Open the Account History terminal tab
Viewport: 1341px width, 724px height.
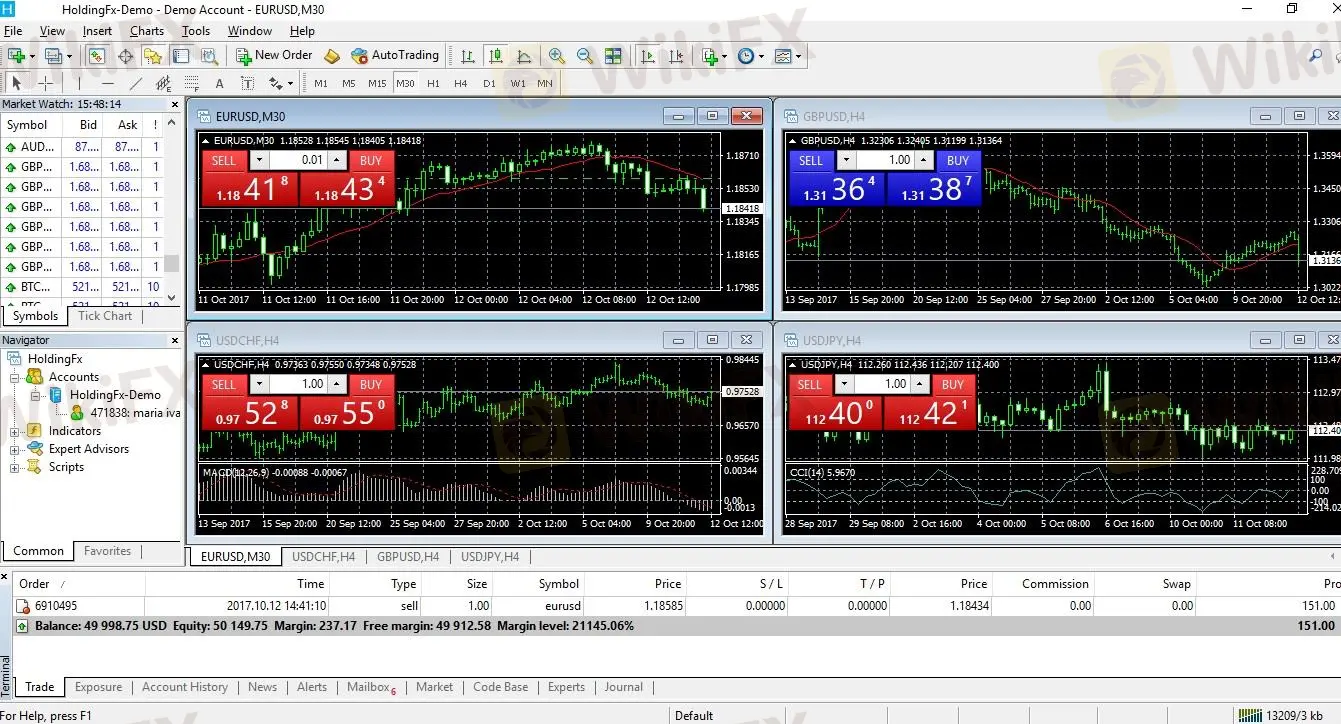coord(185,687)
